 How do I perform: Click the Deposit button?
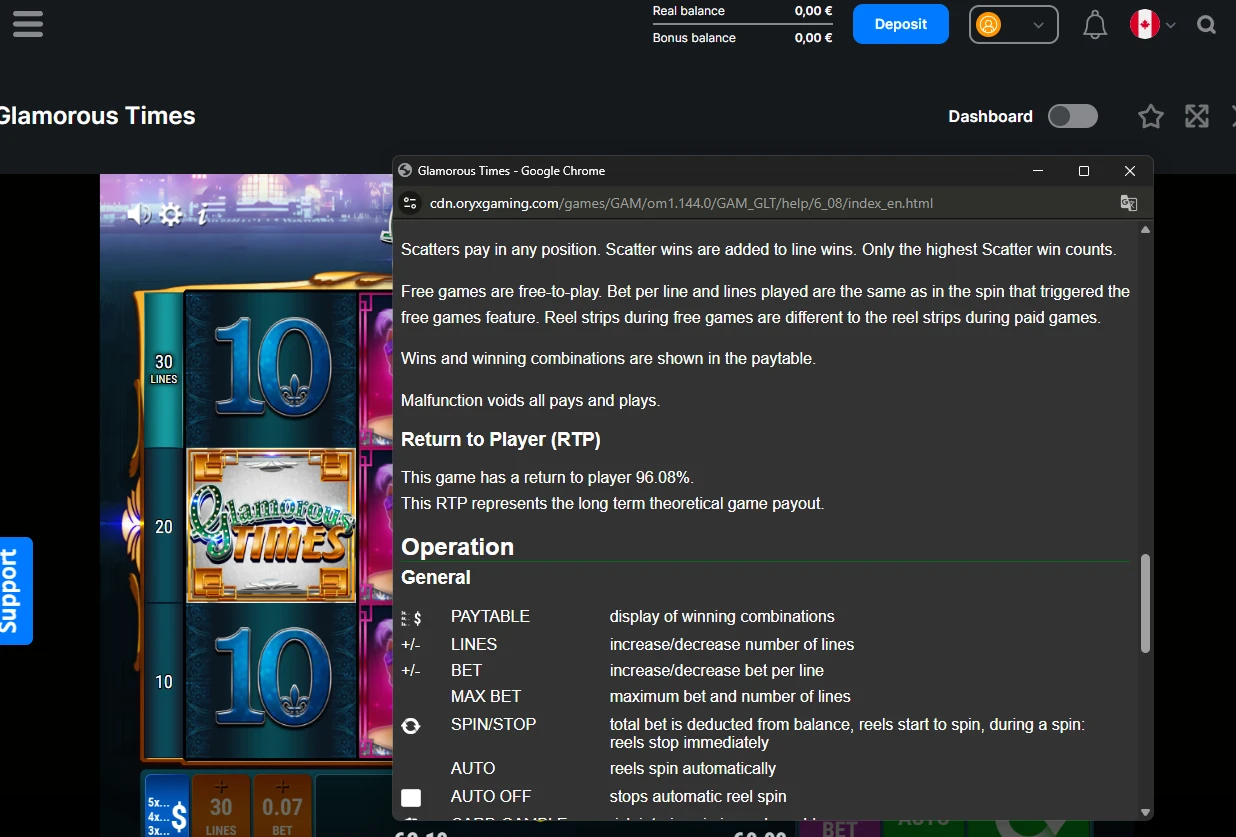[x=901, y=24]
